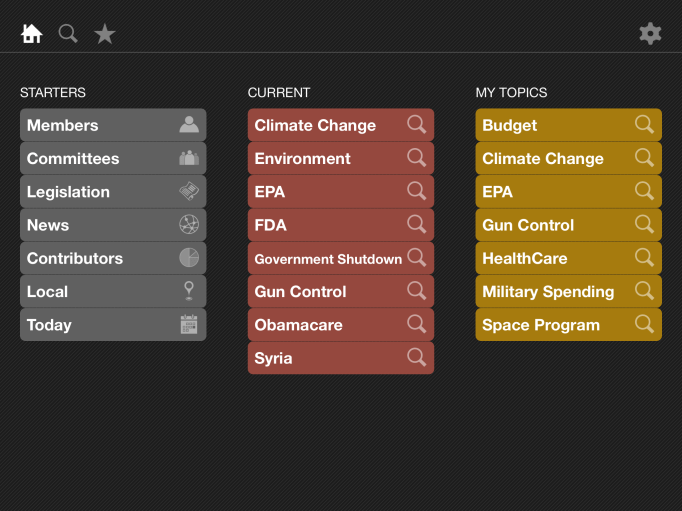
Task: Open the Space Program topic
Action: point(541,325)
